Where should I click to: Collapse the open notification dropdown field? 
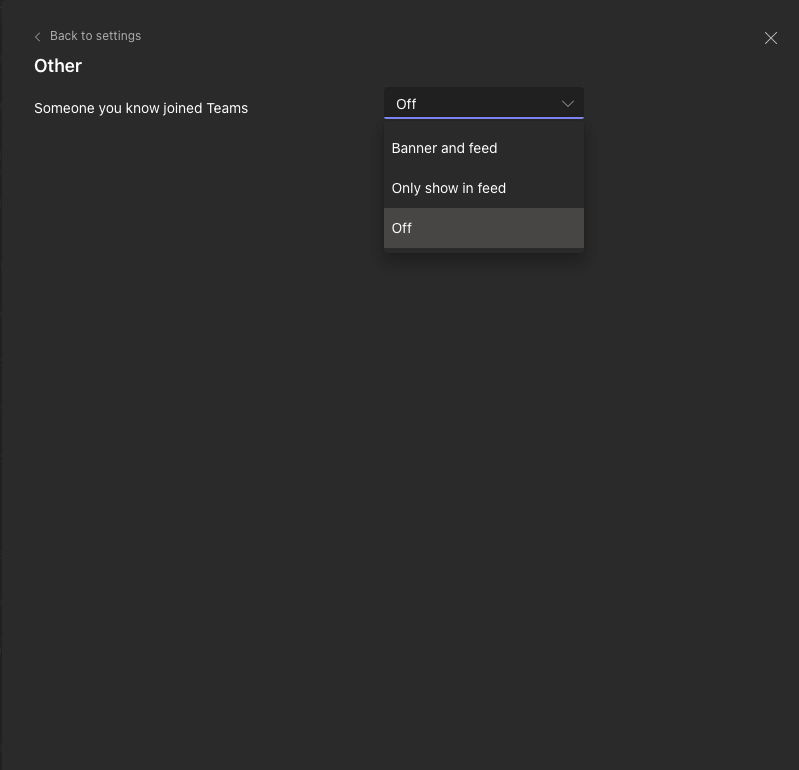[484, 103]
